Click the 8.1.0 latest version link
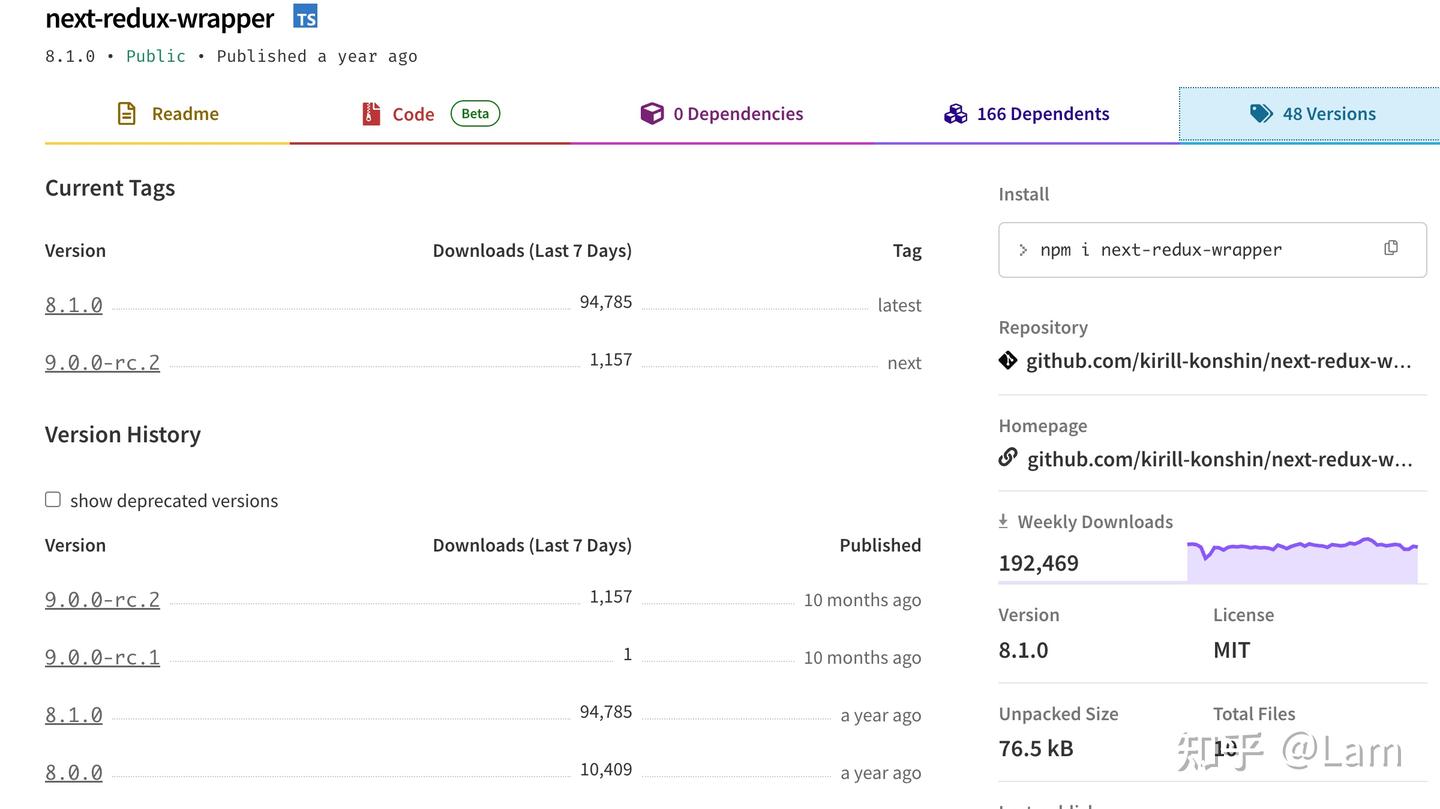The height and width of the screenshot is (809, 1440). click(73, 305)
